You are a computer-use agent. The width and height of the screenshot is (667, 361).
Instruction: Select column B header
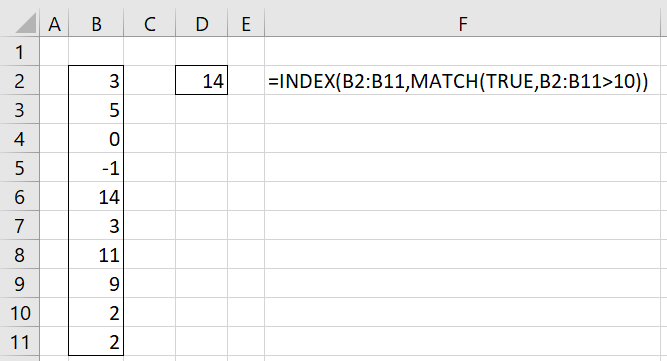[96, 24]
